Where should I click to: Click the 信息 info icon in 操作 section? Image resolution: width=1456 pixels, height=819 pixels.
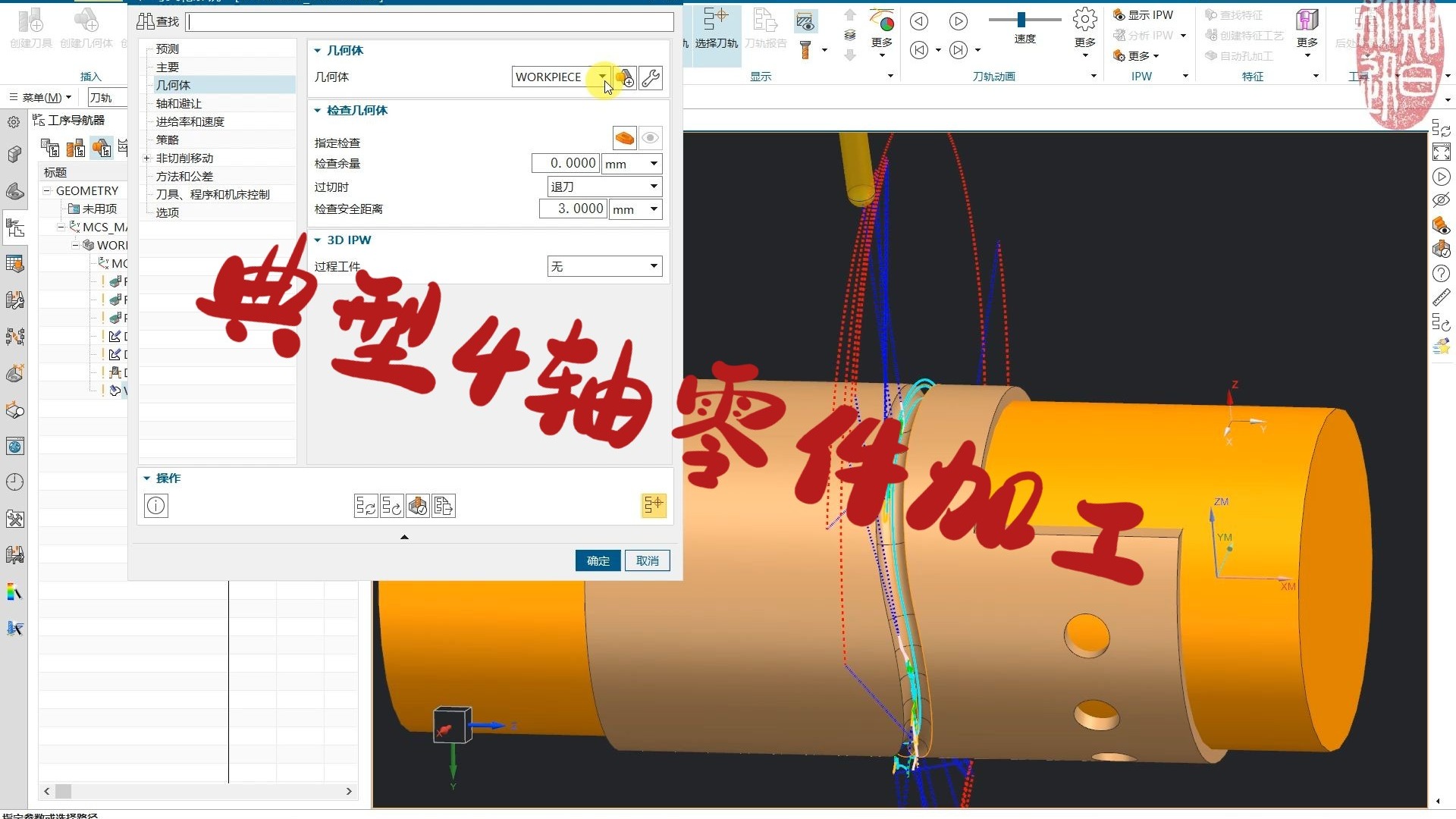(x=155, y=505)
